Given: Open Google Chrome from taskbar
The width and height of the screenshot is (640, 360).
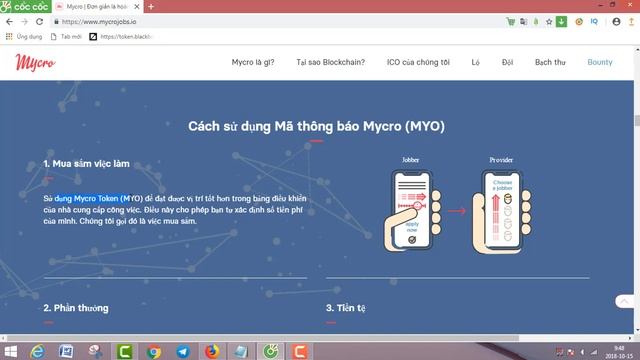Looking at the screenshot, I should tap(154, 351).
